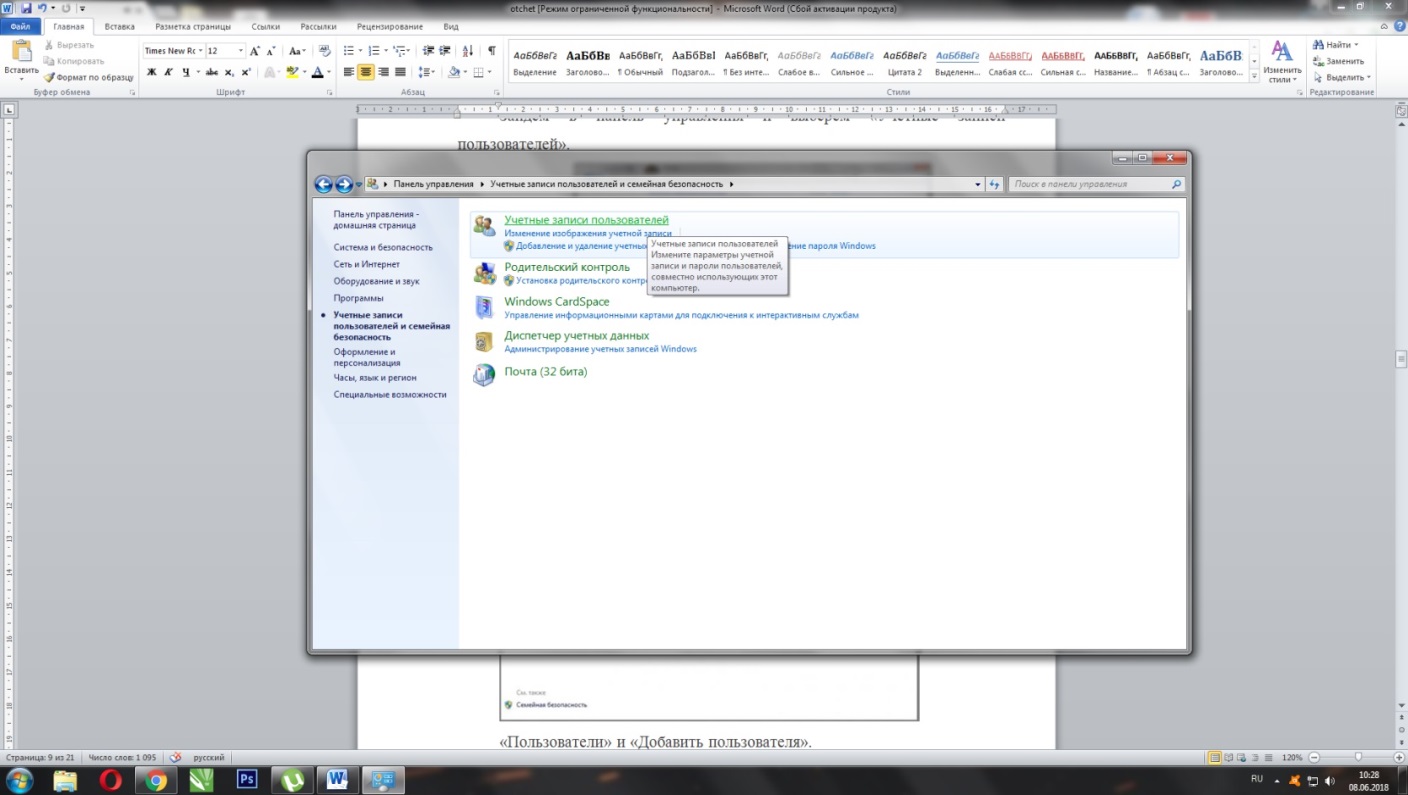The width and height of the screenshot is (1408, 795).
Task: Click the shrink font (small A) icon
Action: tap(271, 50)
